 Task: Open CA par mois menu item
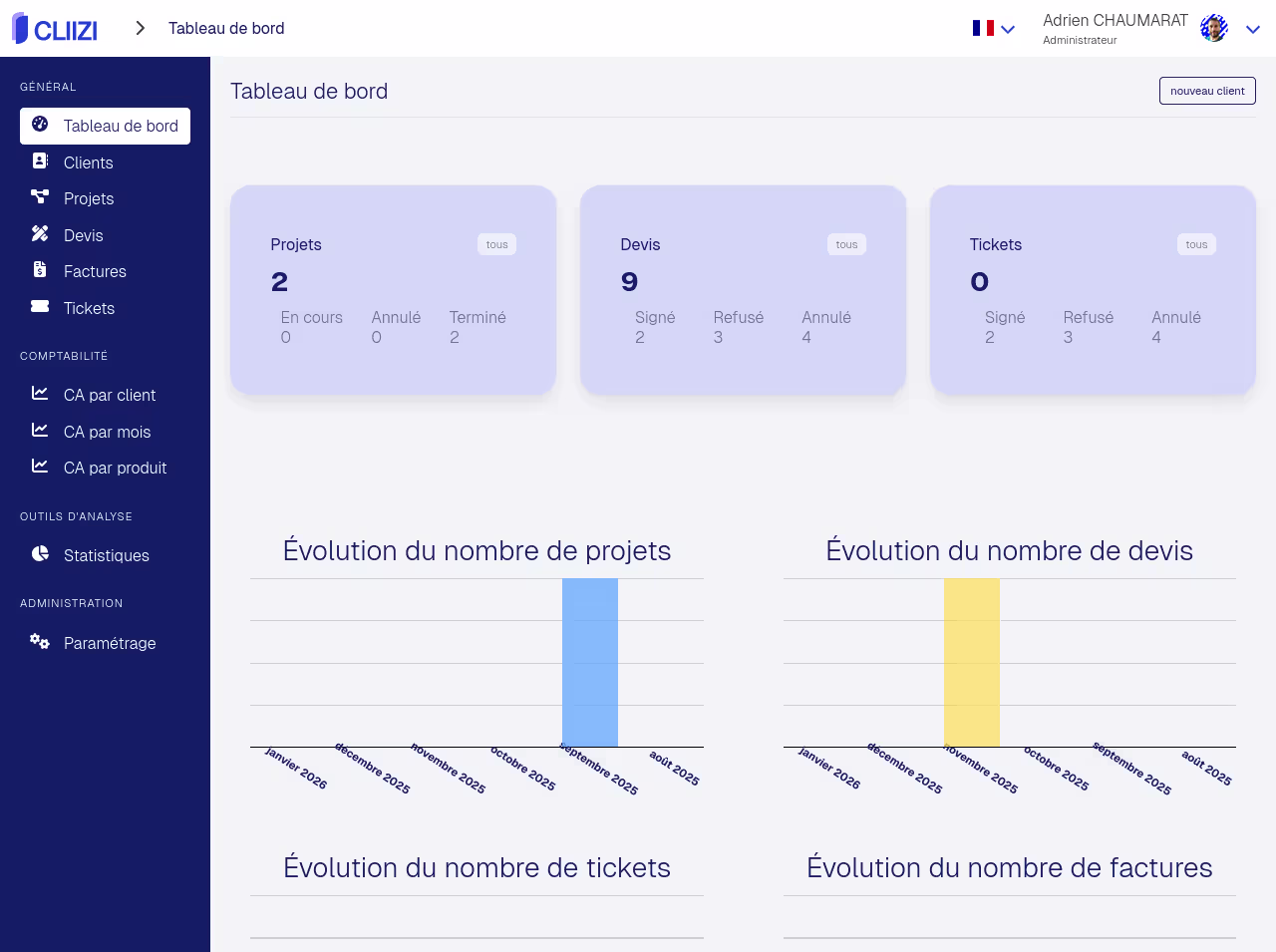click(107, 432)
